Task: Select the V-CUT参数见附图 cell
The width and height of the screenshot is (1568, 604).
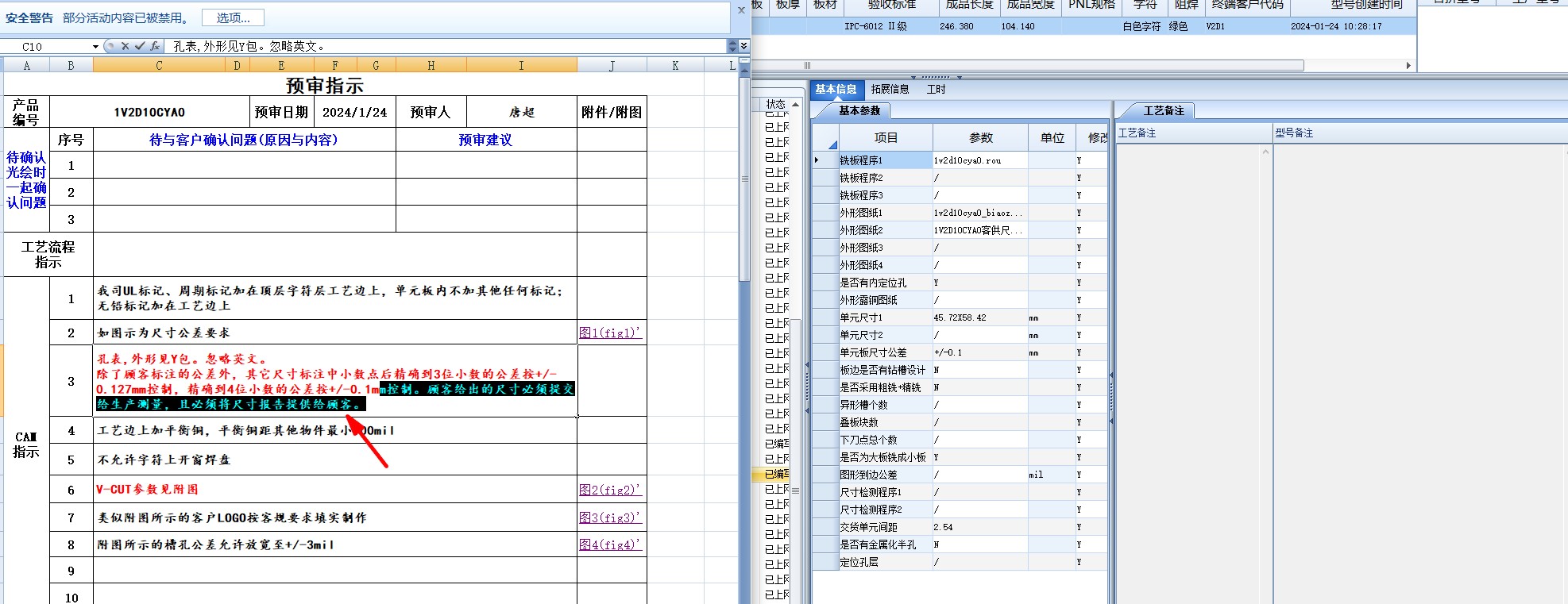Action: pos(335,490)
